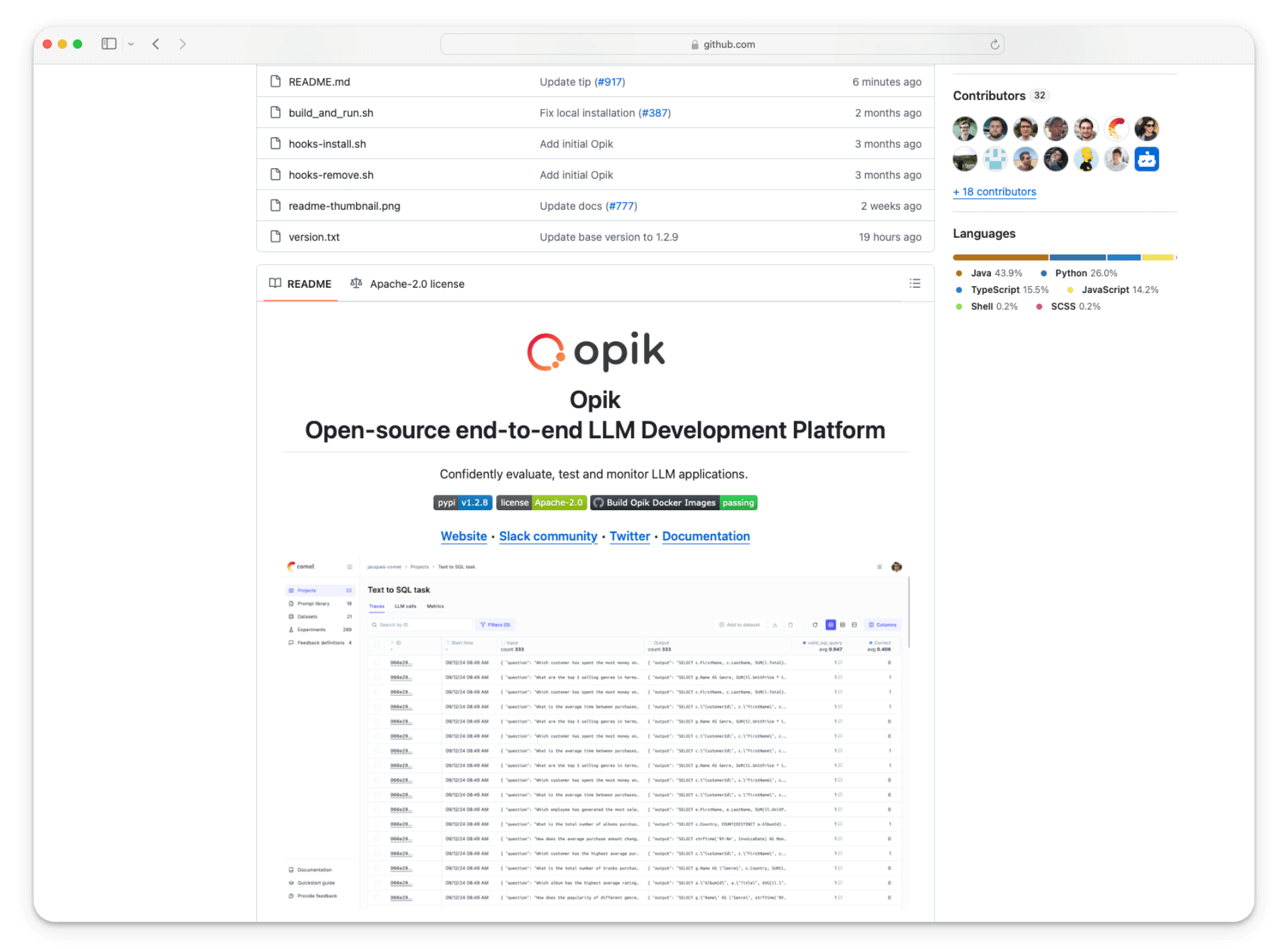
Task: Open the README outline list icon
Action: click(914, 284)
